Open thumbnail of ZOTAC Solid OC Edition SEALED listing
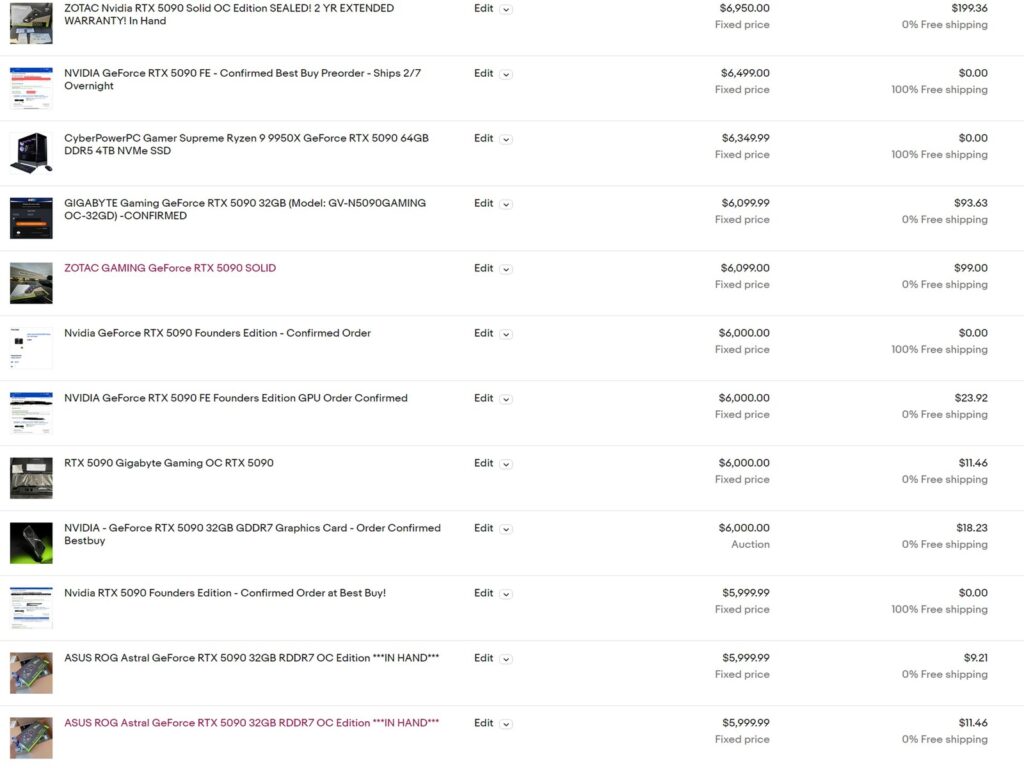Screen dimensions: 1024x768 pos(30,23)
